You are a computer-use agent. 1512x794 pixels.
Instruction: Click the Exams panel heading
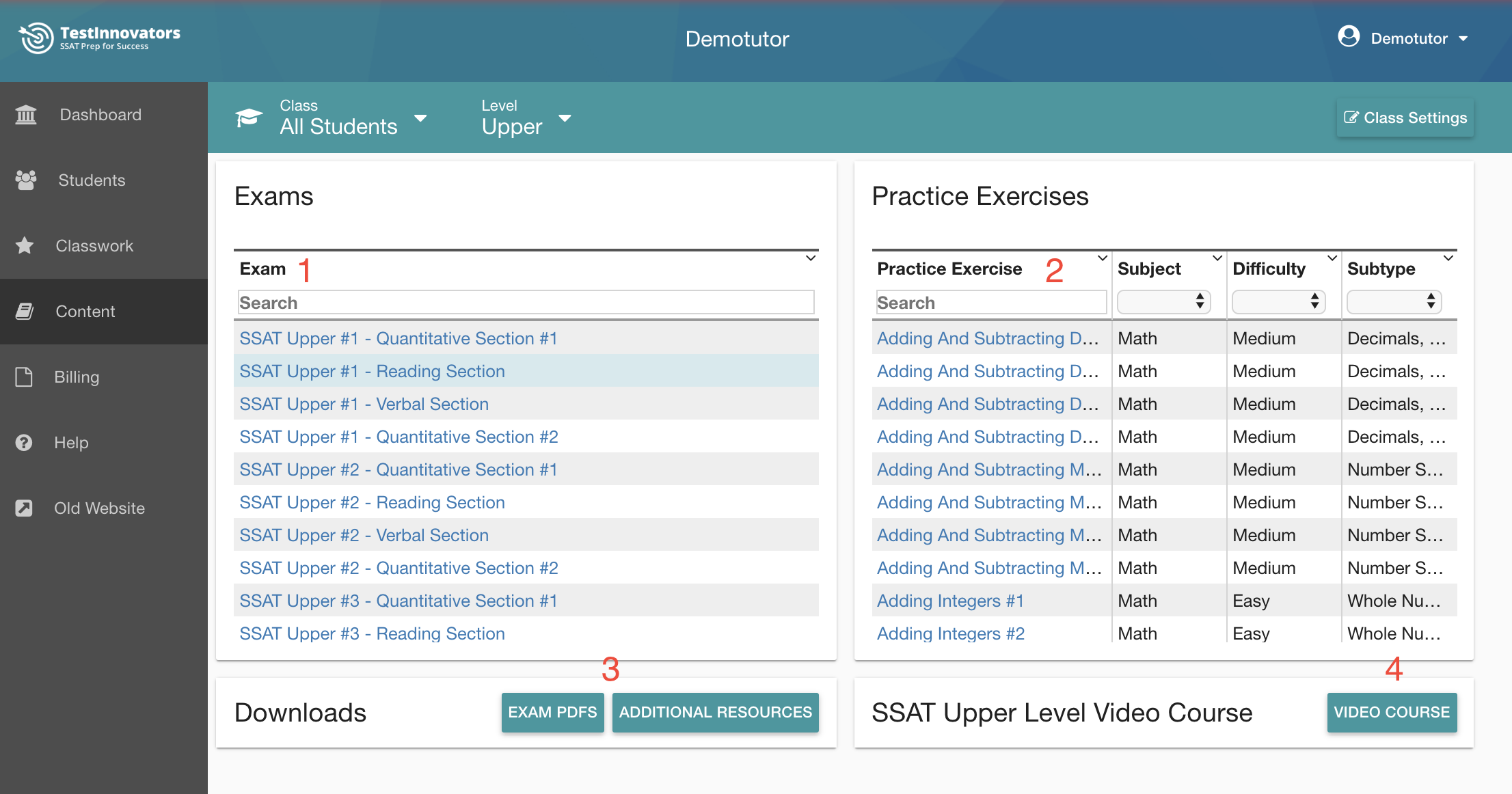point(273,196)
